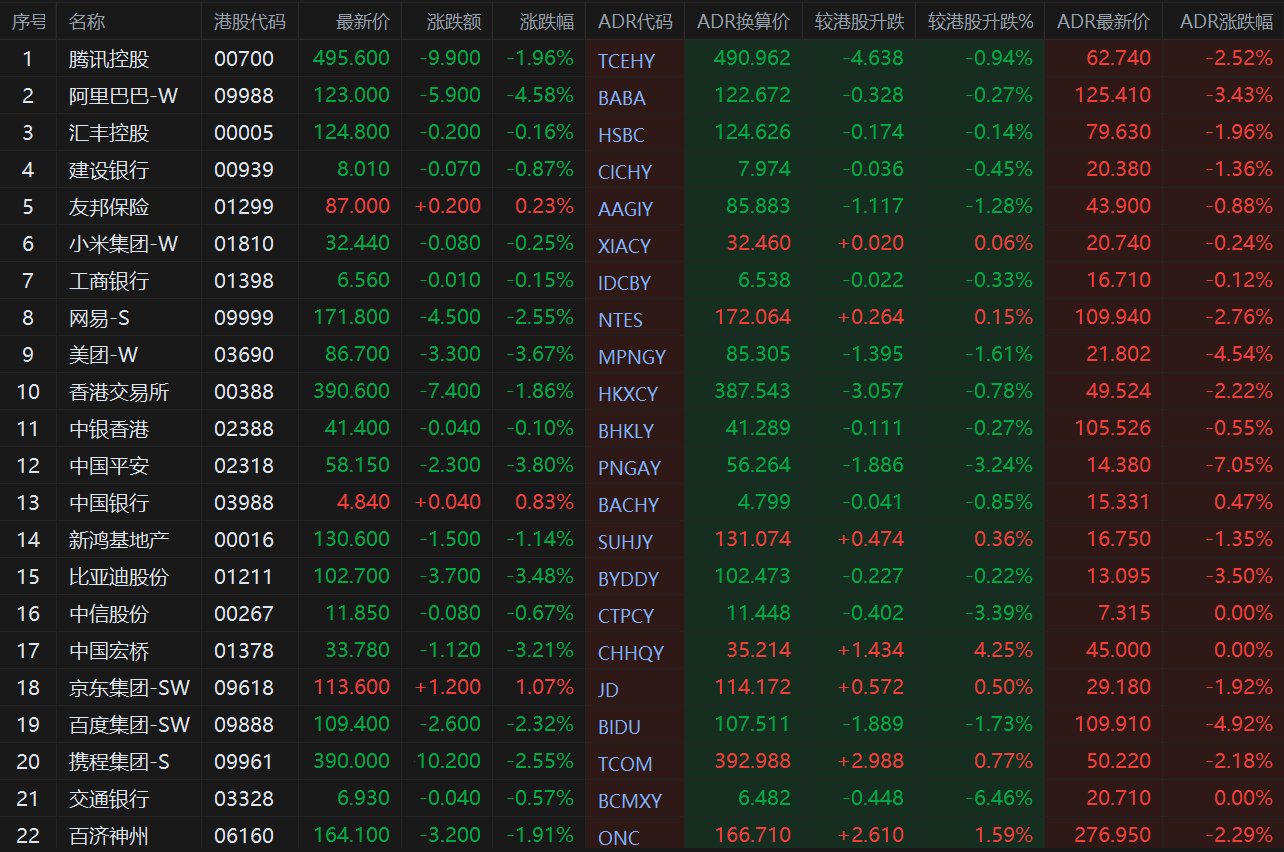
Task: Select the 香港交易所 stock name
Action: point(119,392)
